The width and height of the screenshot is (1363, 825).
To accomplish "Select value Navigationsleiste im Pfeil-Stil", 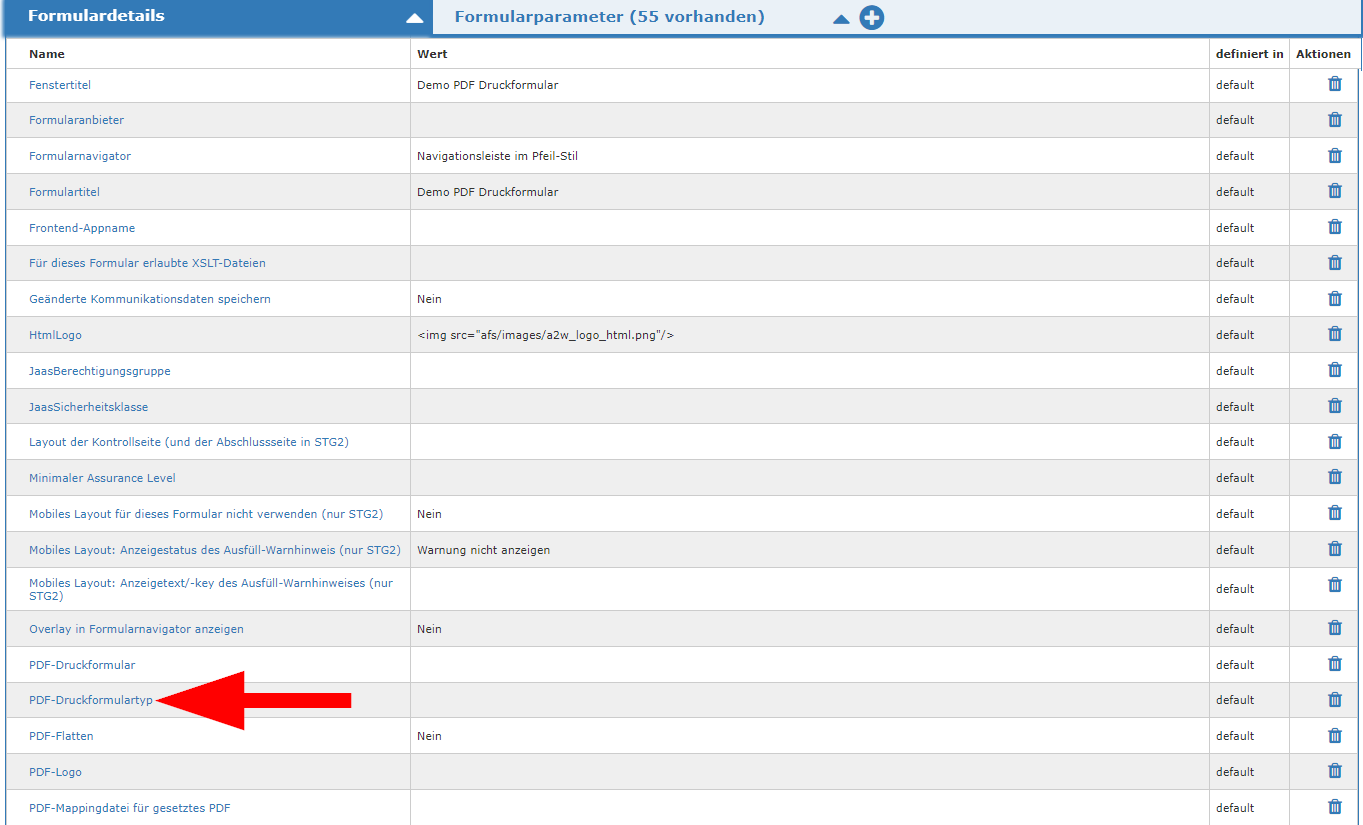I will click(497, 156).
